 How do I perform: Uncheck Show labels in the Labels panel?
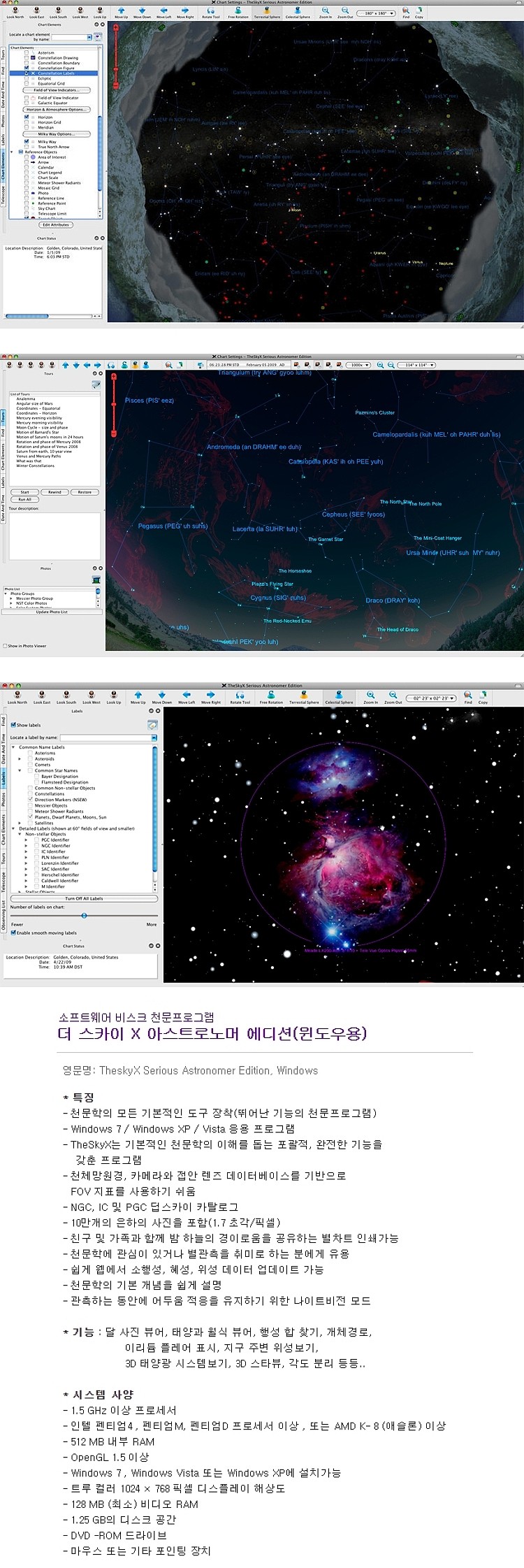click(13, 725)
